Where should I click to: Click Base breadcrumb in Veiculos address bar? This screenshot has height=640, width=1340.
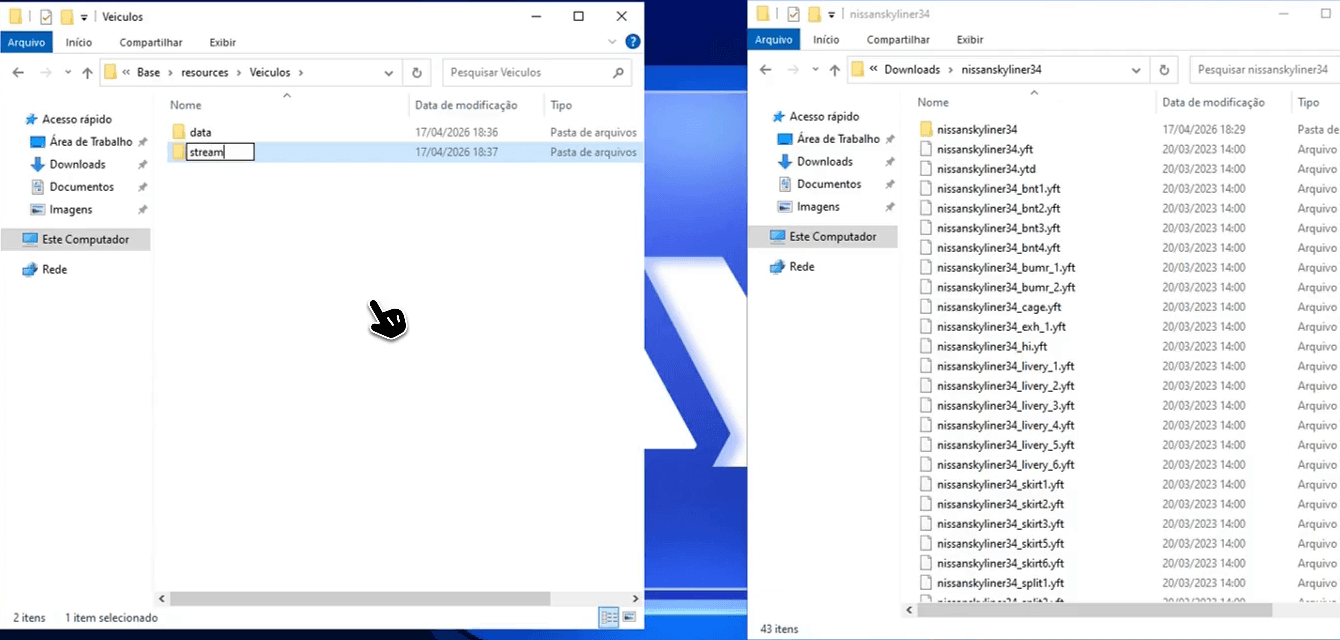(x=148, y=72)
